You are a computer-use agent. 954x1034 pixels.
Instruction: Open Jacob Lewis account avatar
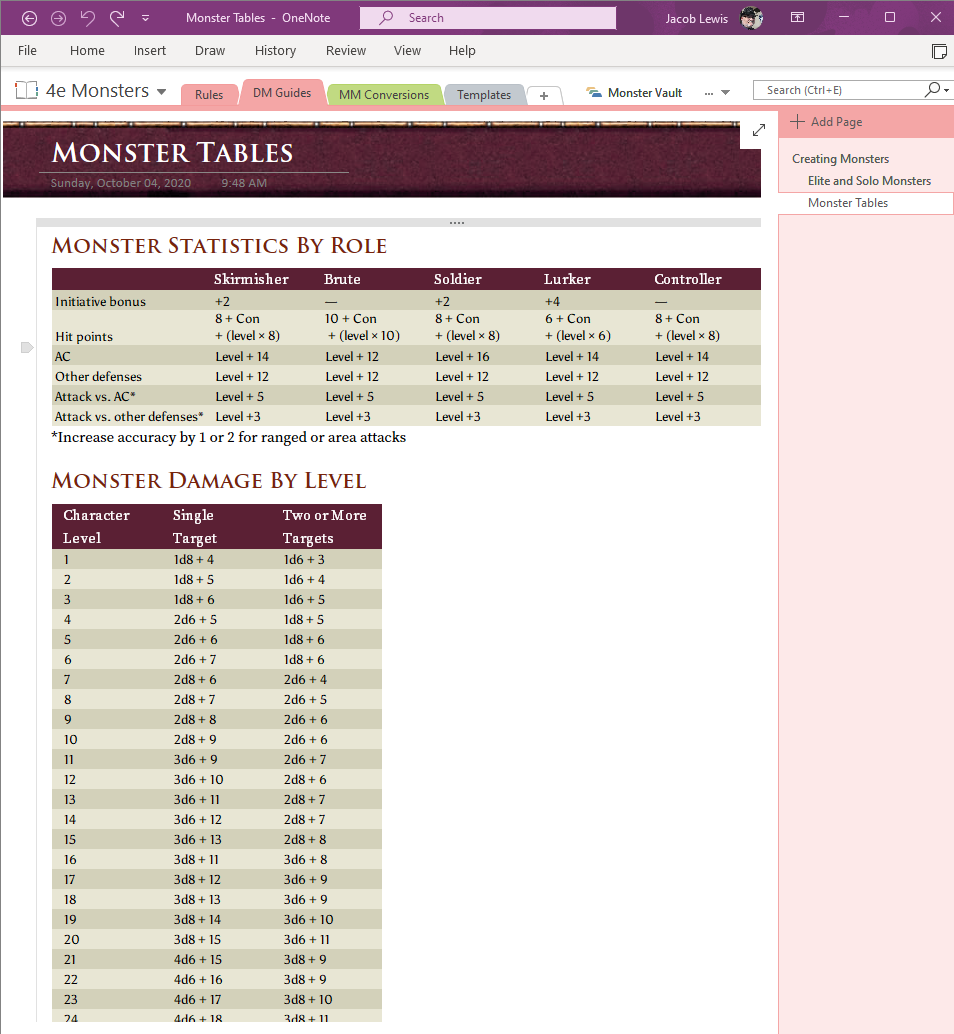(752, 18)
